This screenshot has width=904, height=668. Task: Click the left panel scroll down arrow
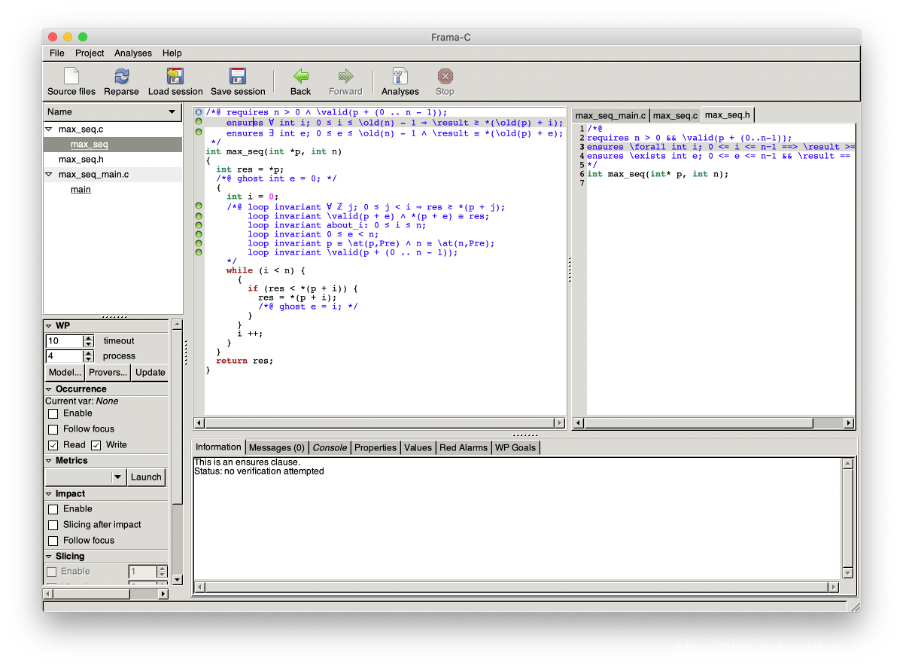point(177,580)
